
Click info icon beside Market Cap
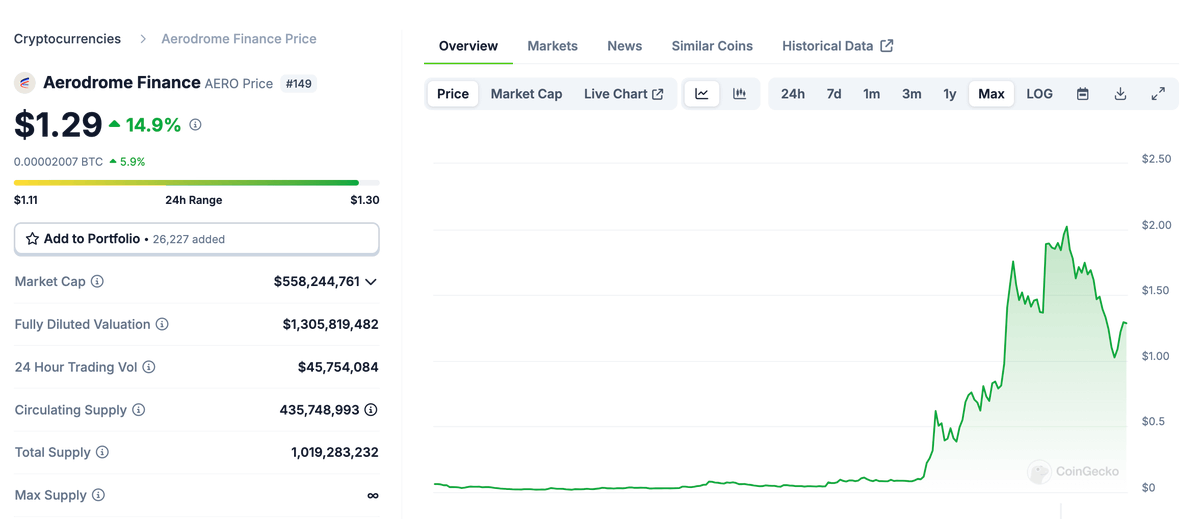point(97,282)
